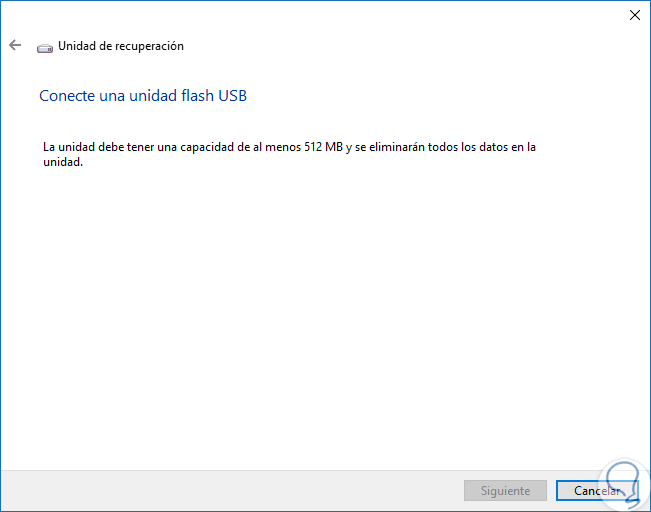Screen dimensions: 651x512
Task: Click the "512 MB" text in description
Action: point(322,147)
